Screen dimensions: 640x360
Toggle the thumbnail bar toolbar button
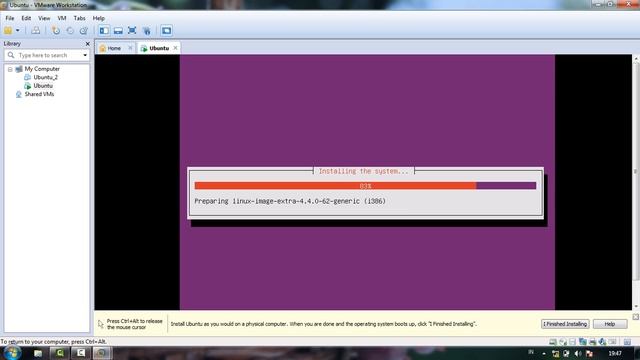pyautogui.click(x=118, y=31)
